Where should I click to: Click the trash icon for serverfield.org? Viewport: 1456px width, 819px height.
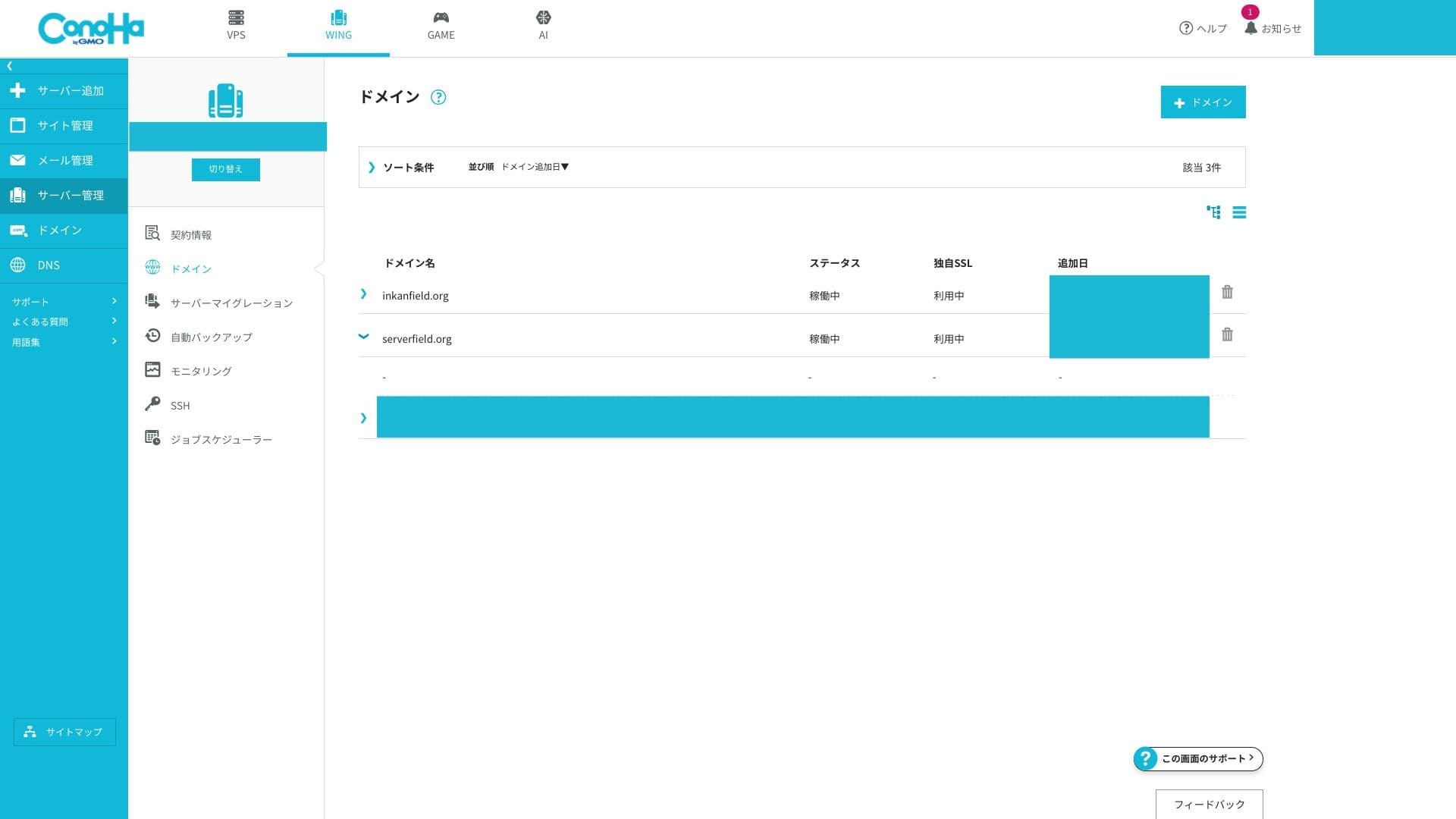[1227, 334]
